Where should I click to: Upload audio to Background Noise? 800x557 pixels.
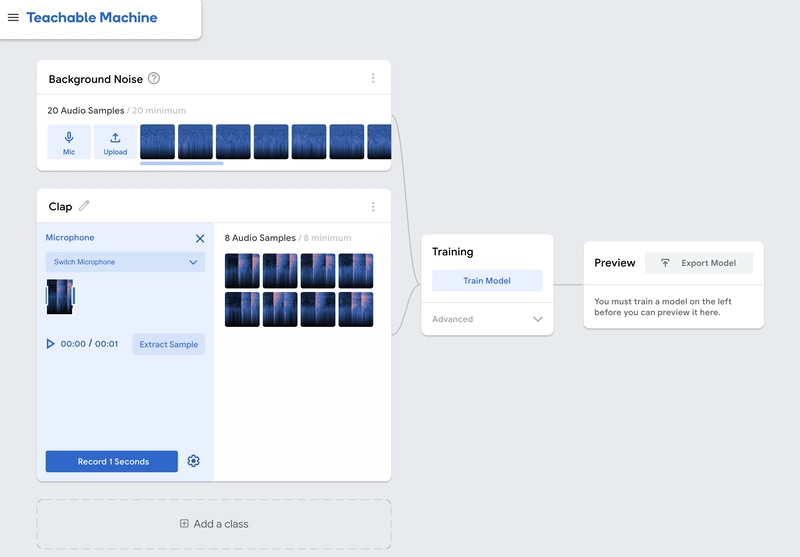point(115,142)
